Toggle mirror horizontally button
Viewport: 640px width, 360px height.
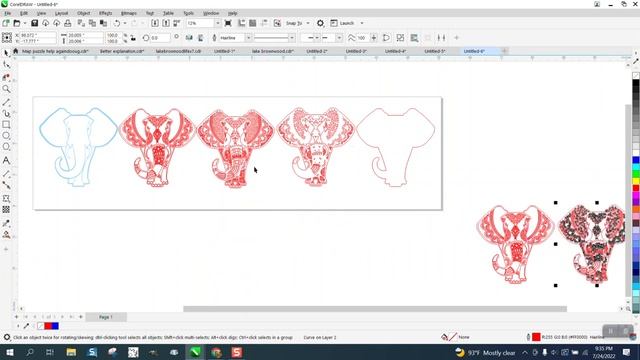tap(189, 38)
